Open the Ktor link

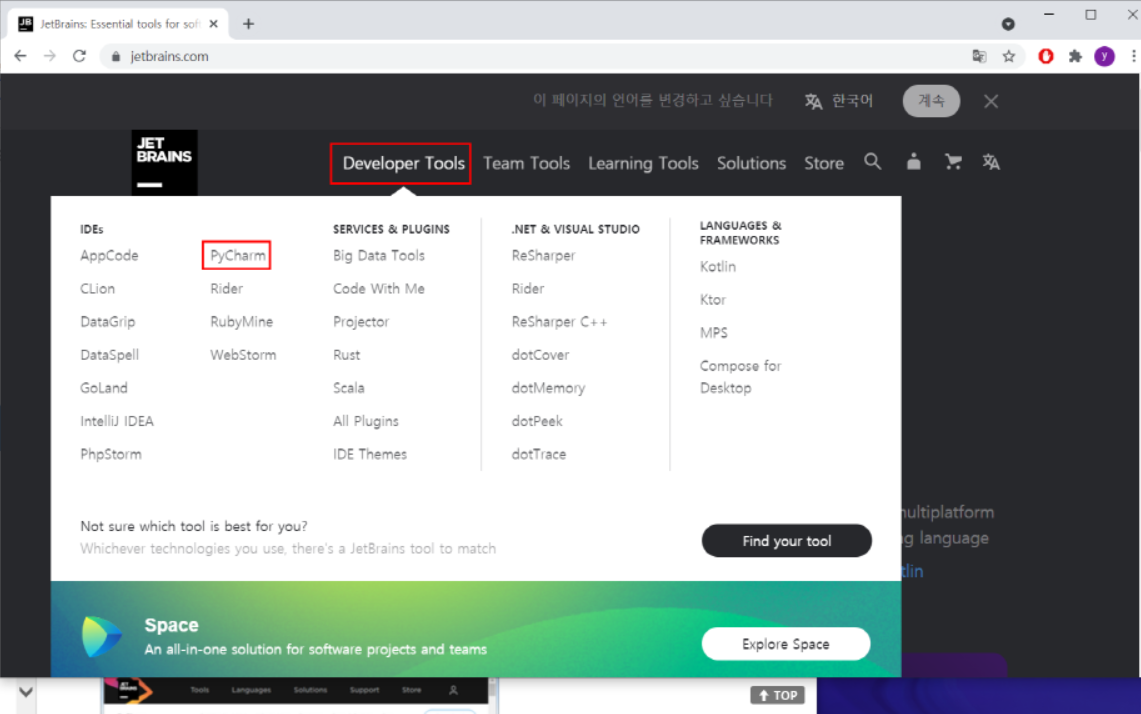[712, 300]
